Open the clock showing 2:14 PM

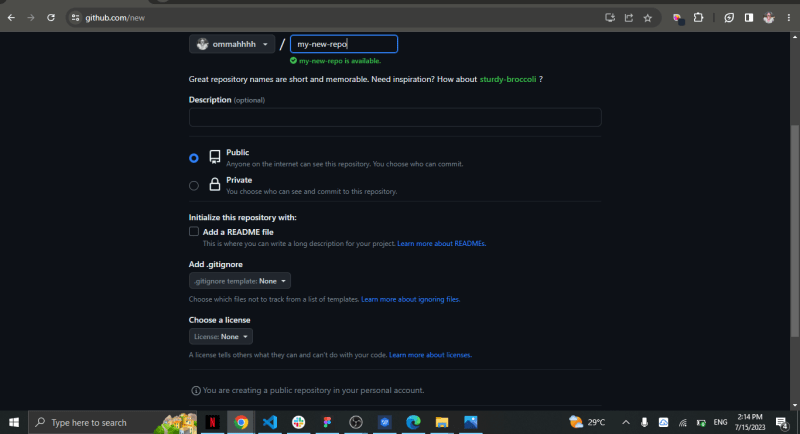click(749, 422)
